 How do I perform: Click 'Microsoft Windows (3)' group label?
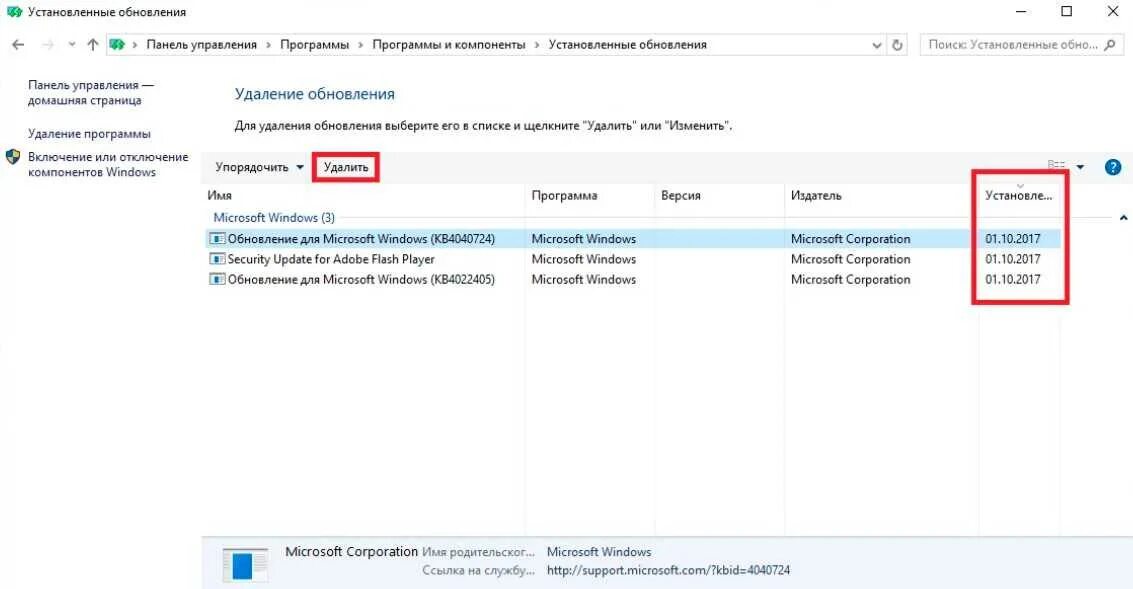274,218
